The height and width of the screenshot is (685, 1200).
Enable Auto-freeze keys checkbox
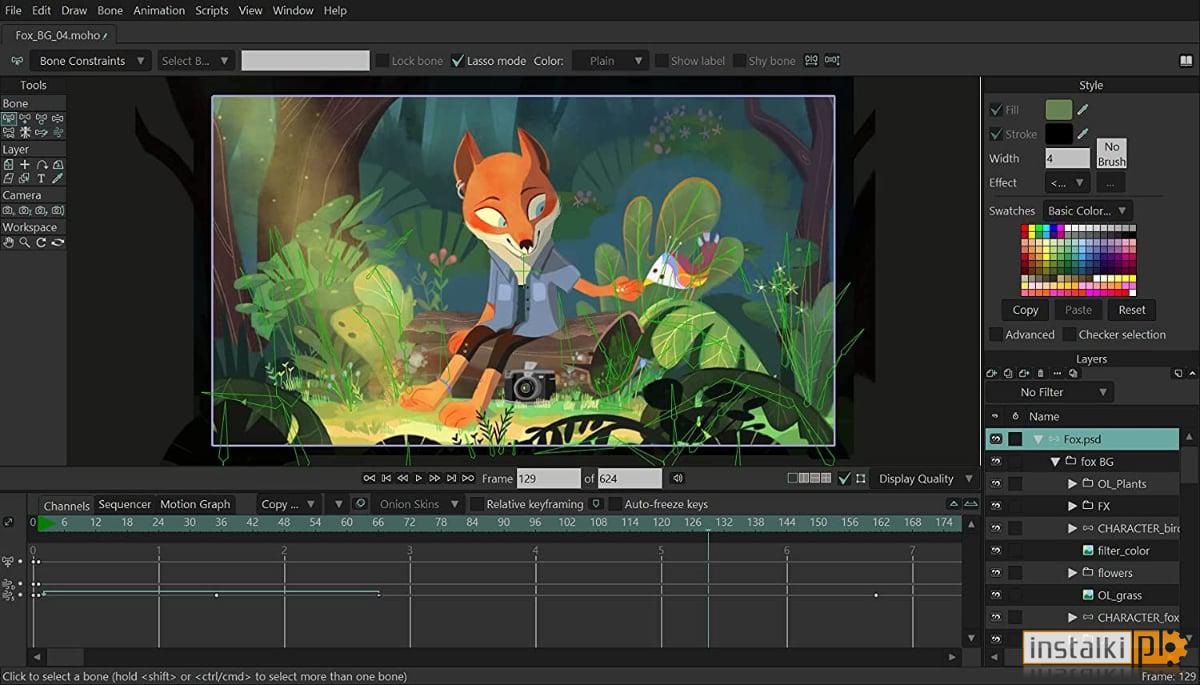click(615, 504)
